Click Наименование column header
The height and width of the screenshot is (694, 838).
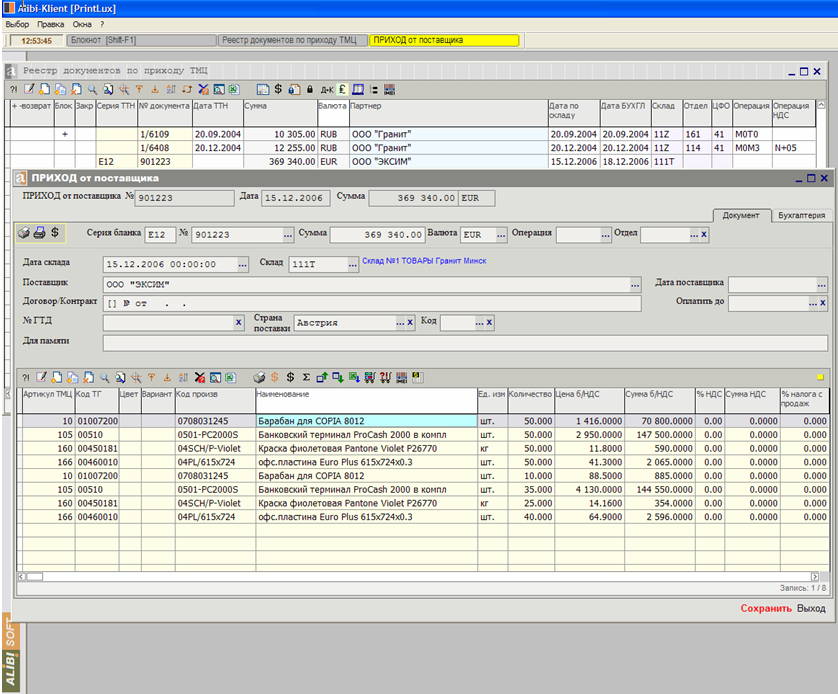(366, 400)
